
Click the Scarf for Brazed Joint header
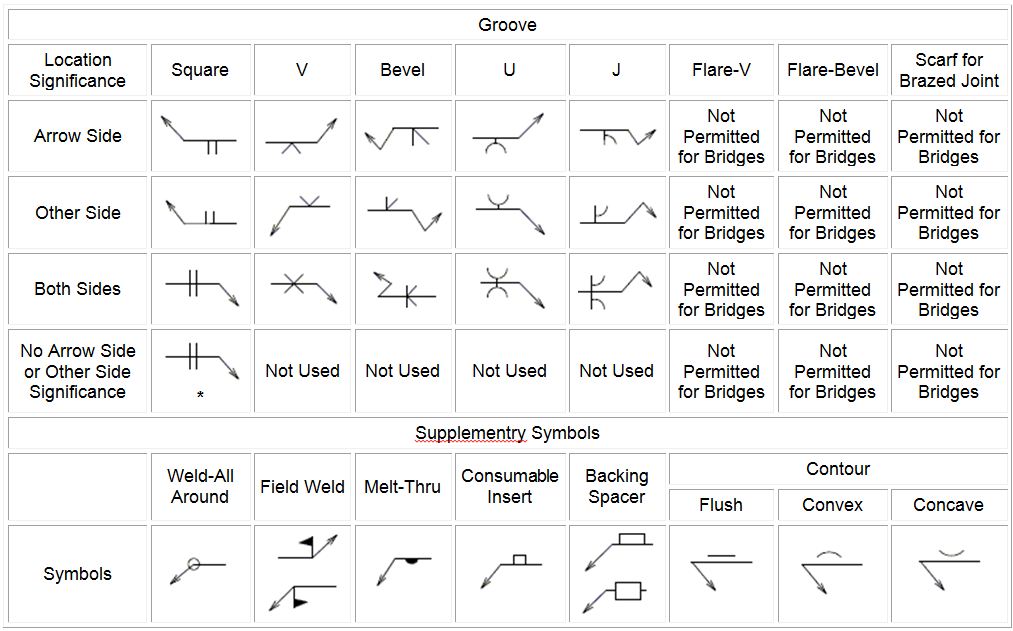click(x=949, y=70)
